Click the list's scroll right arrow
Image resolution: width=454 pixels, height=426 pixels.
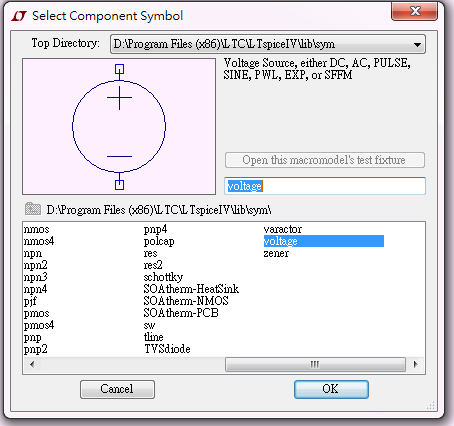[415, 364]
